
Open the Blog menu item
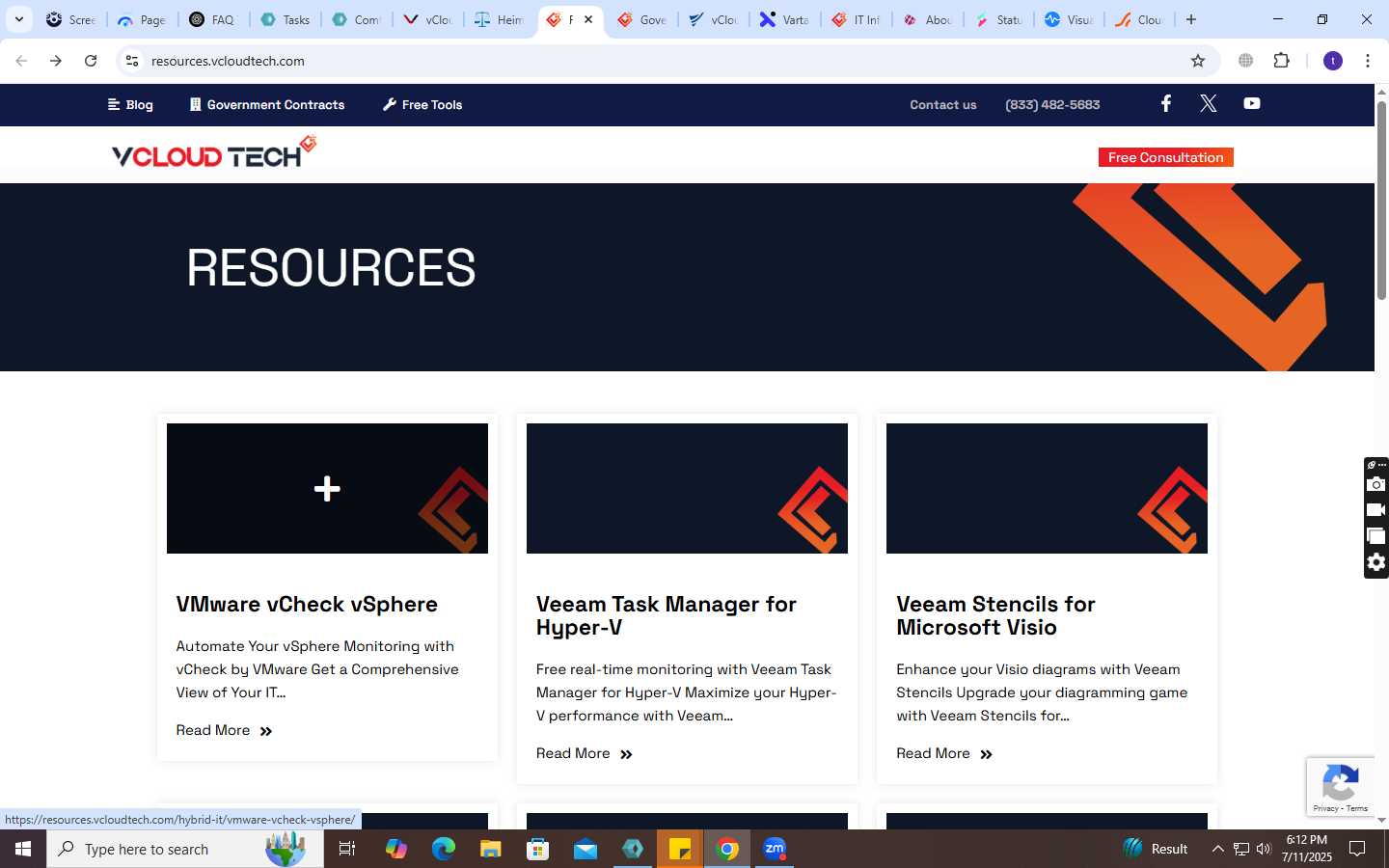coord(130,104)
